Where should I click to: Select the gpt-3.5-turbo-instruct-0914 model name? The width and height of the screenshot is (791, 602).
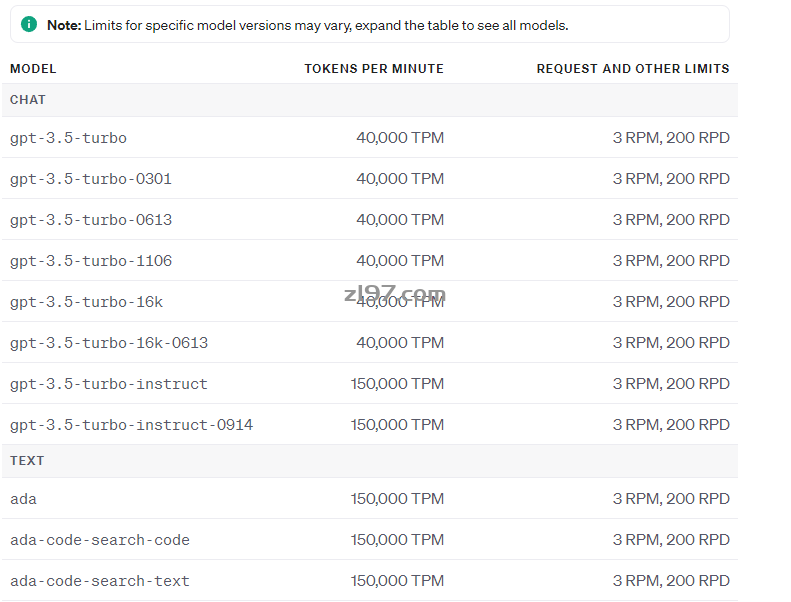click(x=131, y=425)
